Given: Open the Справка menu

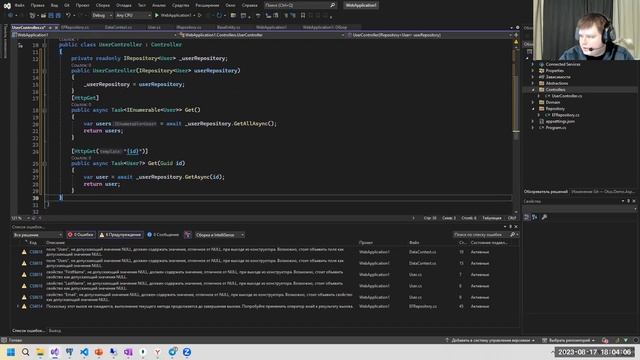Looking at the screenshot, I should (x=249, y=5).
